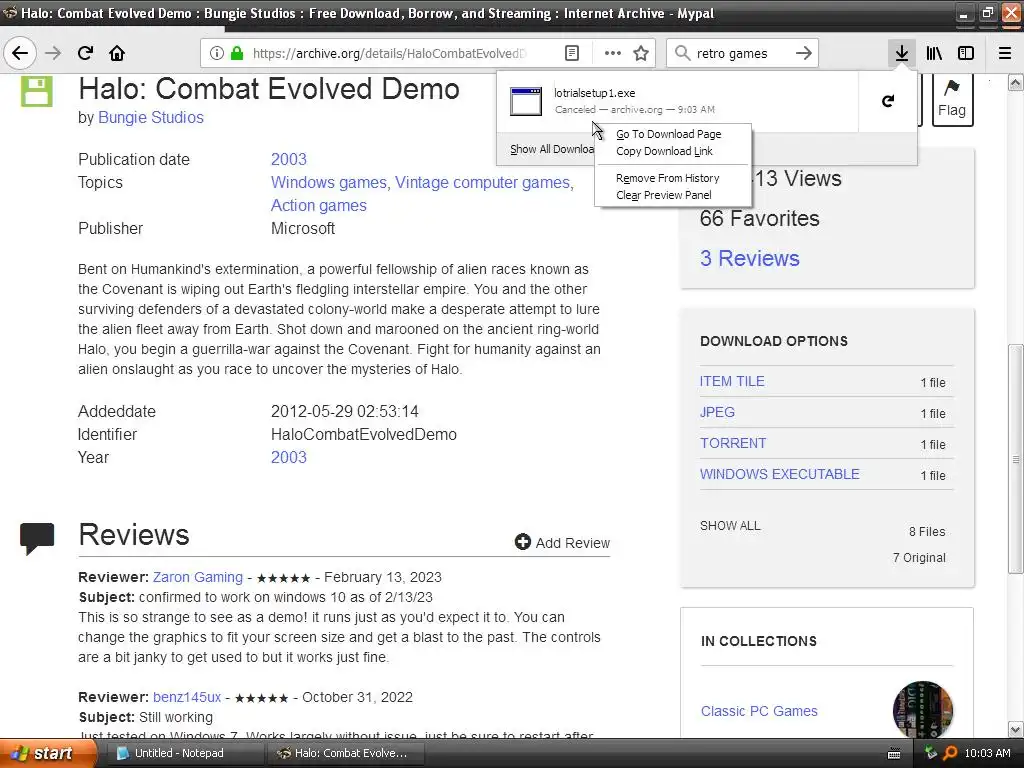
Task: Open the 2003 Year link
Action: (x=289, y=457)
